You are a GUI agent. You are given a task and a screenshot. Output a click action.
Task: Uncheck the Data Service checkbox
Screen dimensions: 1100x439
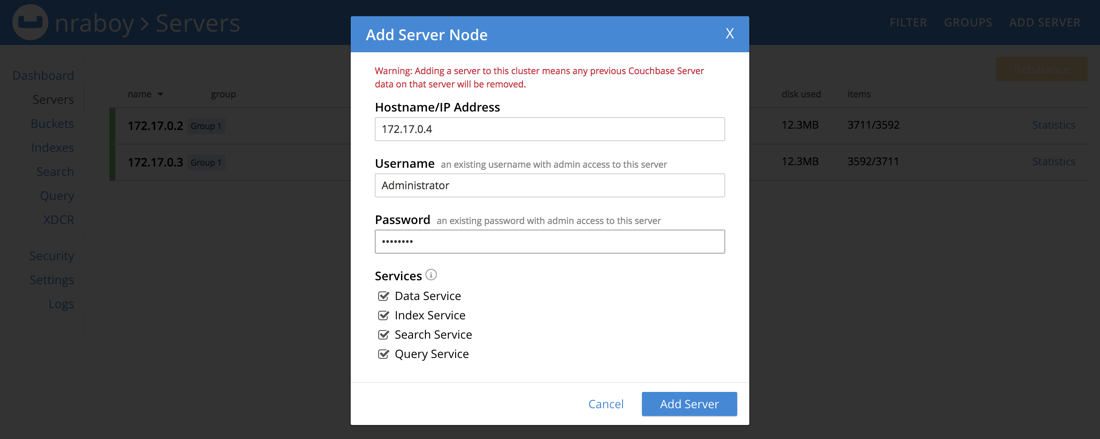[383, 296]
